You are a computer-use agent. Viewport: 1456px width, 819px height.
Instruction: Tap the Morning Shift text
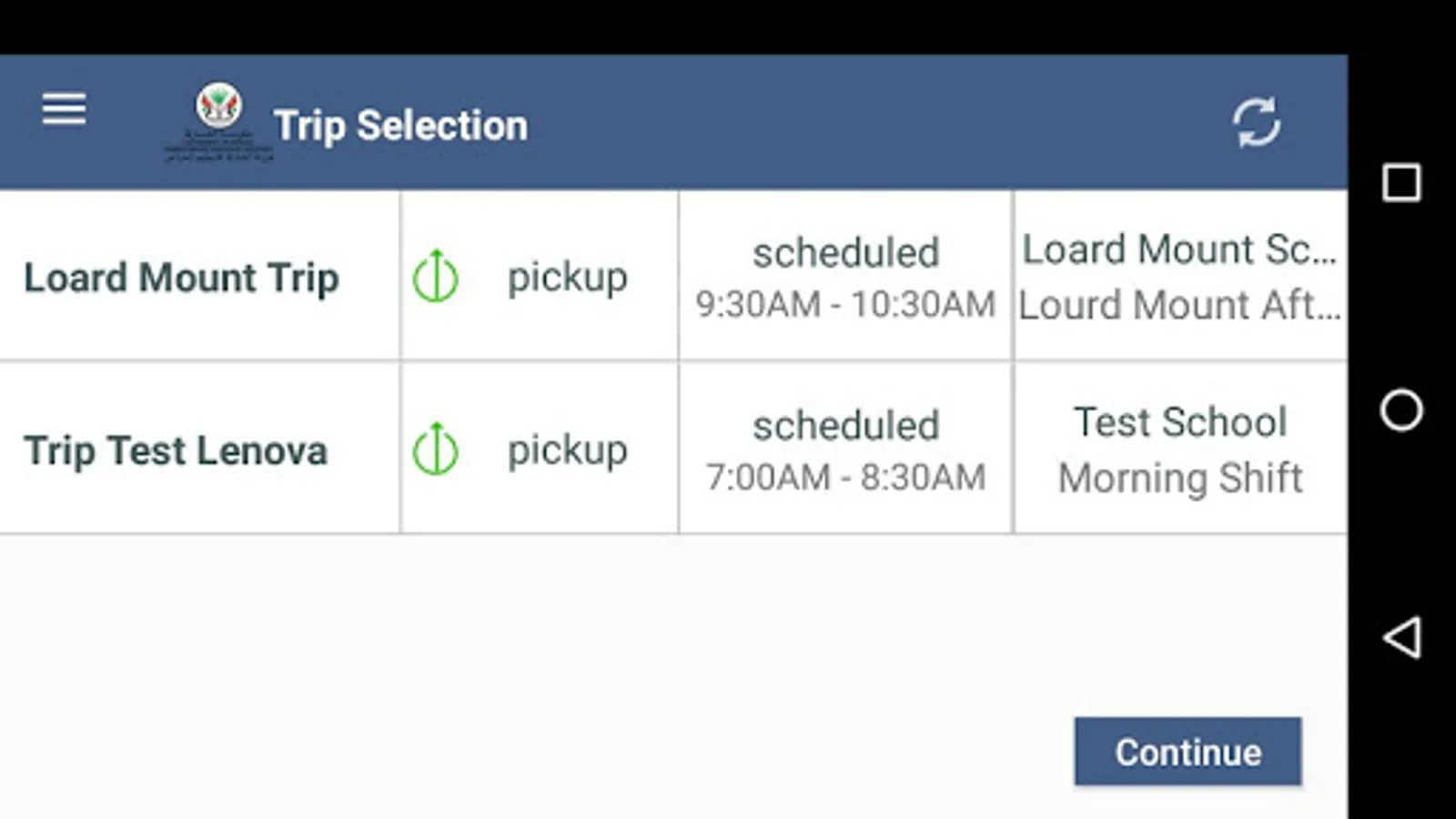1180,478
